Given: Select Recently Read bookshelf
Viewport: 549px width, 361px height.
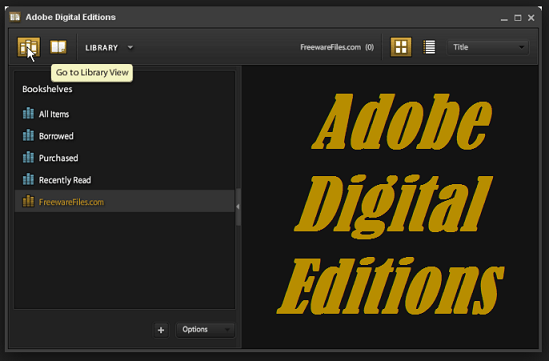Looking at the screenshot, I should pos(125,180).
